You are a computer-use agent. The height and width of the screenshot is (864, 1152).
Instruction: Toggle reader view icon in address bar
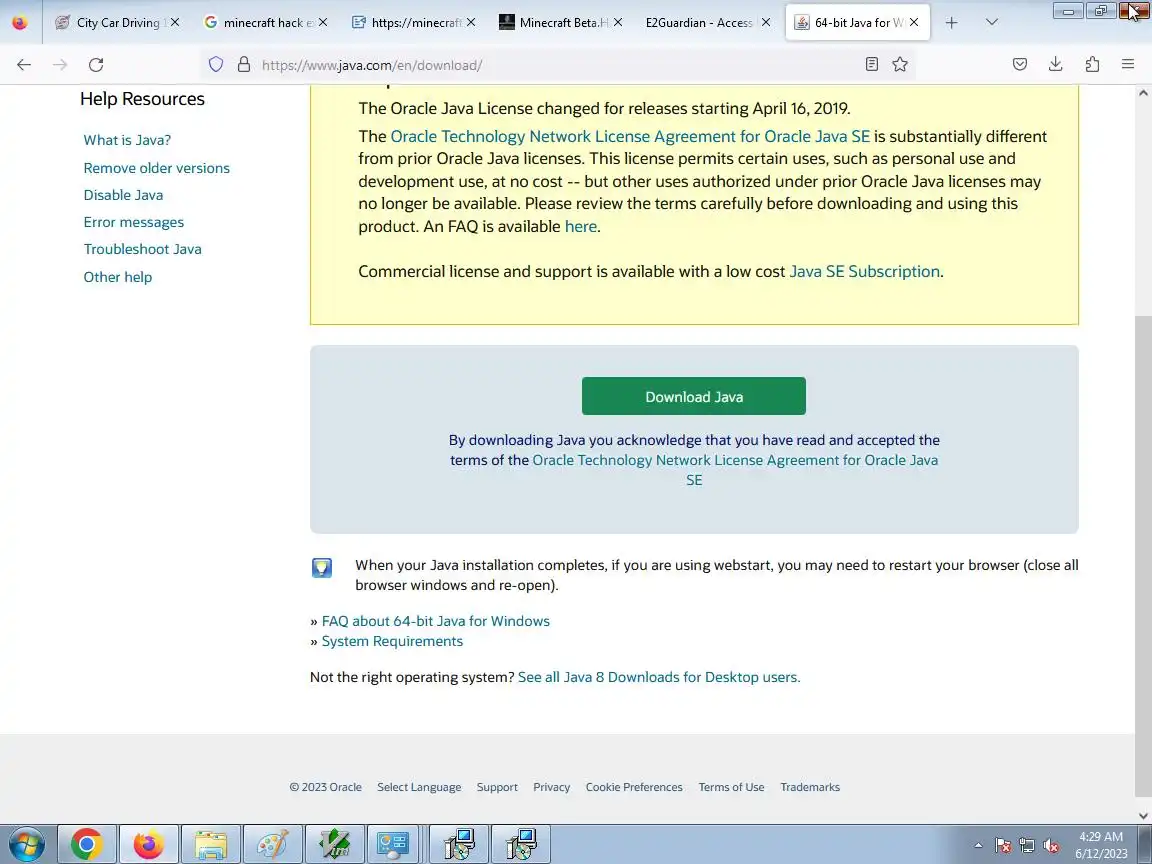pyautogui.click(x=871, y=65)
